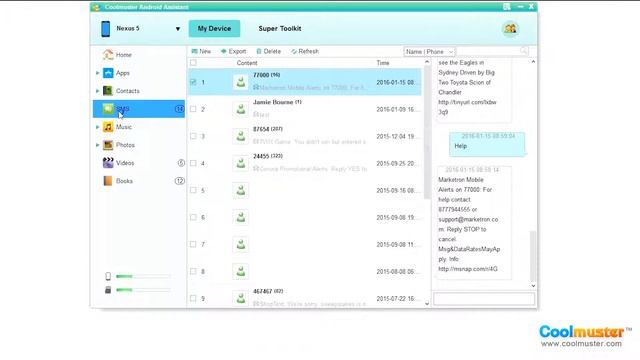Switch to the Super Toolkit tab
Screen dimensions: 640x360
pos(280,29)
